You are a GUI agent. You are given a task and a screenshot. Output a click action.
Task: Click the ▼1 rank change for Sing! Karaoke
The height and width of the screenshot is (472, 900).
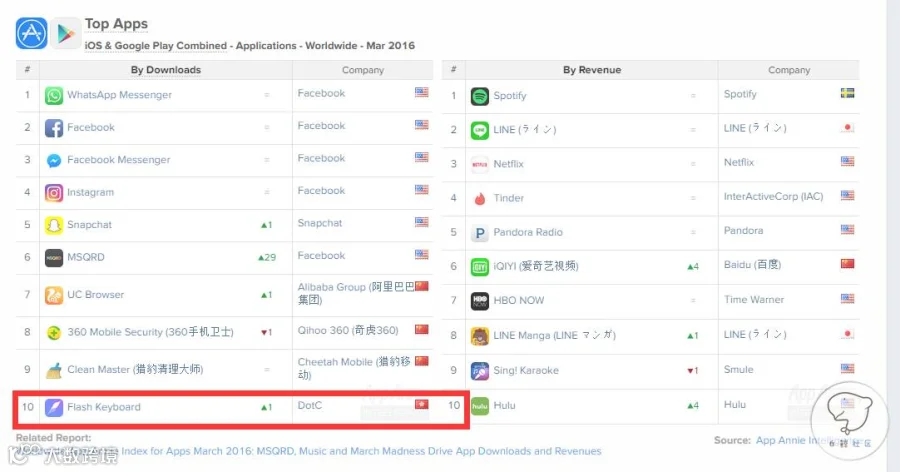[x=693, y=371]
